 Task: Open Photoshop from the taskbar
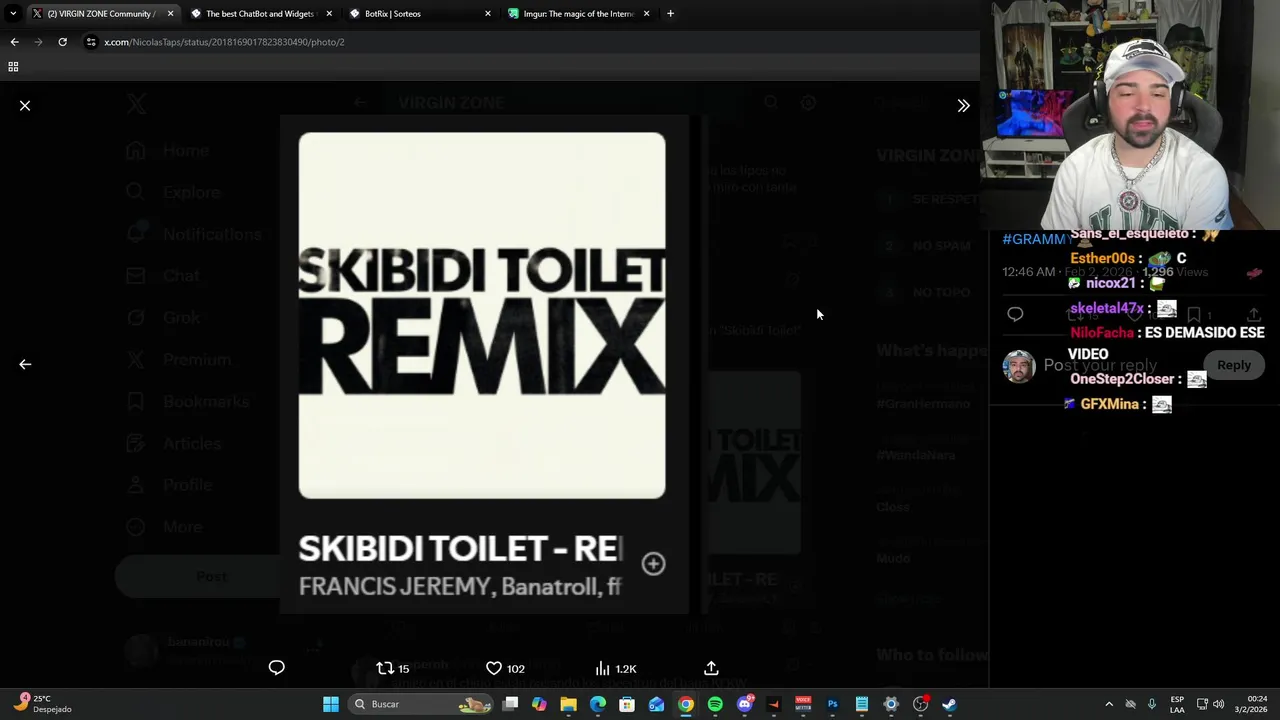832,704
